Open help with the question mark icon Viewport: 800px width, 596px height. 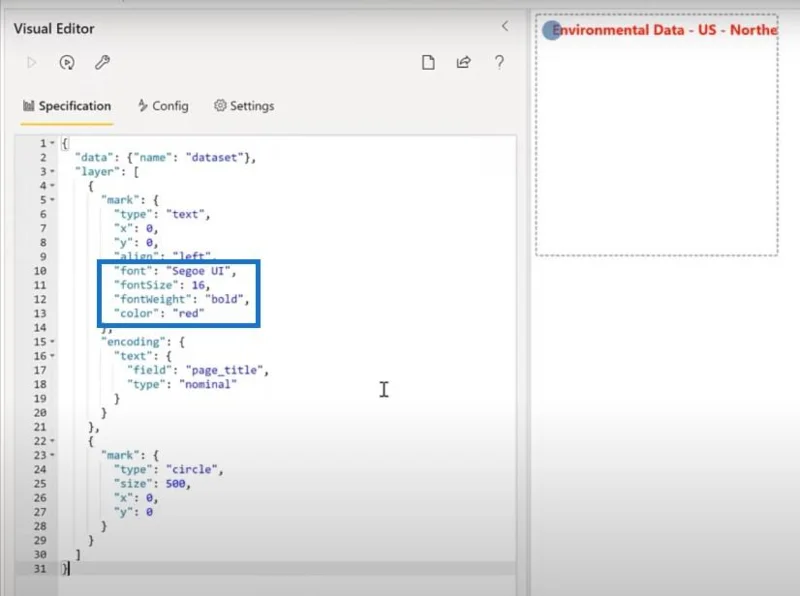(499, 62)
